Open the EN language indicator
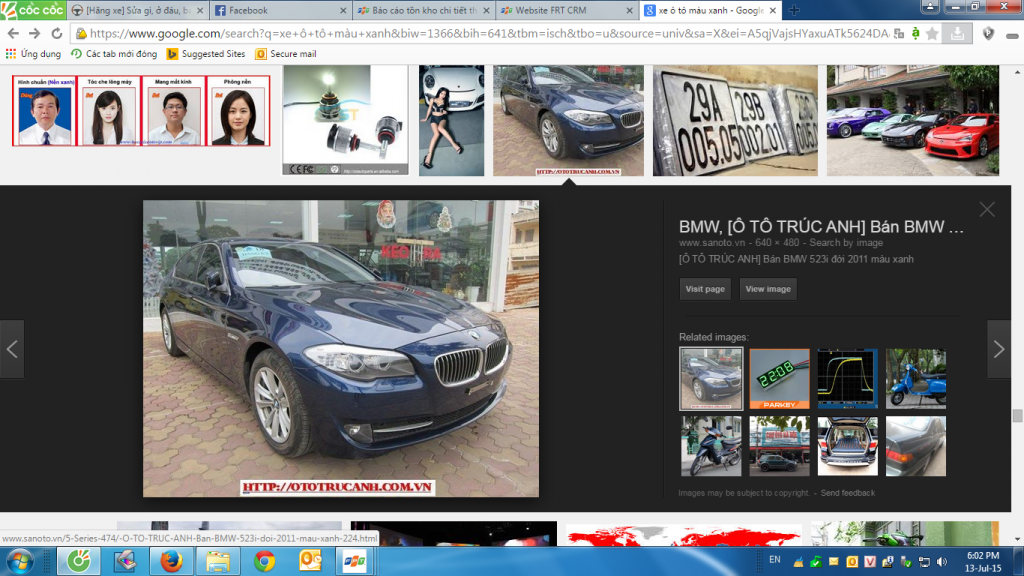This screenshot has height=576, width=1024. [x=775, y=560]
